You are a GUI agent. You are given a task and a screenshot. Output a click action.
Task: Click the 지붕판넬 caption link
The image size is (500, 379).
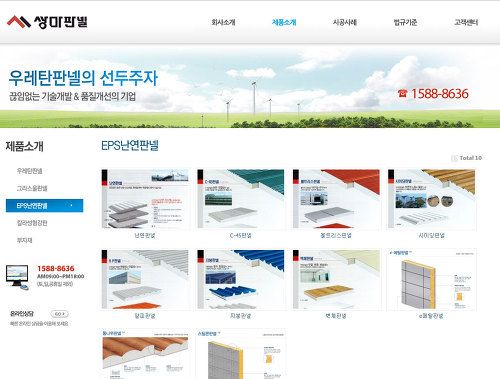241,315
